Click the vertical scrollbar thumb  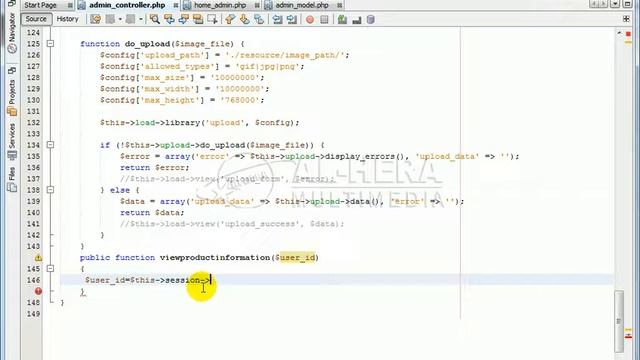(x=619, y=321)
